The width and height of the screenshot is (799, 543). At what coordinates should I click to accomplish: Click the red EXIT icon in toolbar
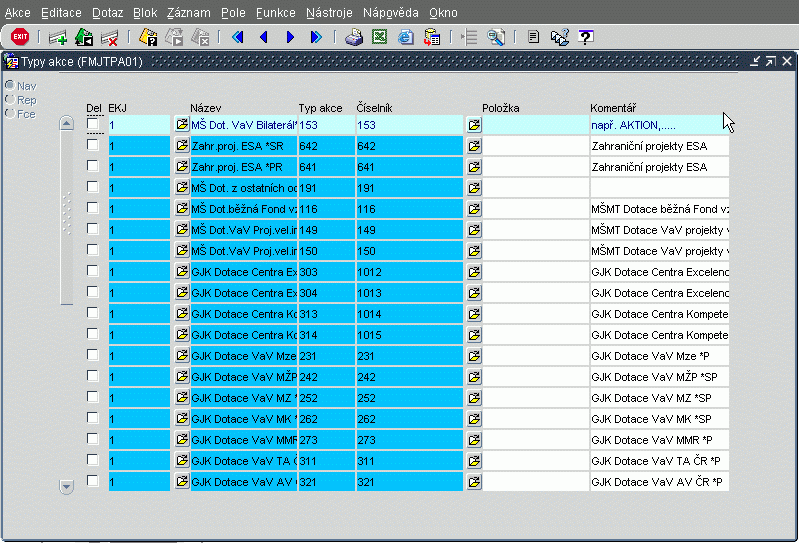click(19, 37)
